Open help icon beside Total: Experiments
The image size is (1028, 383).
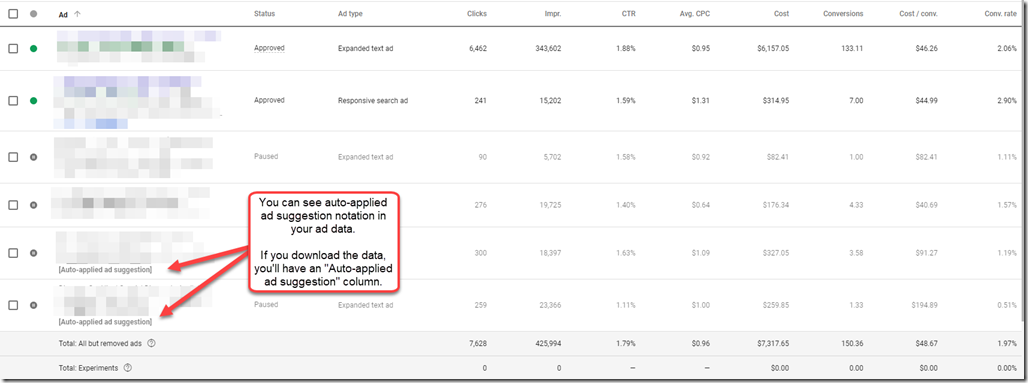tap(128, 368)
